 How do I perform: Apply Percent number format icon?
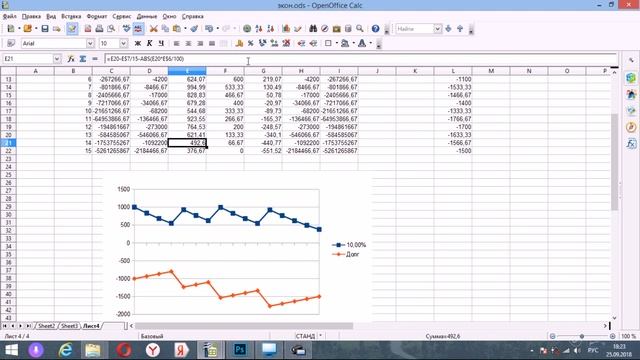[251, 43]
